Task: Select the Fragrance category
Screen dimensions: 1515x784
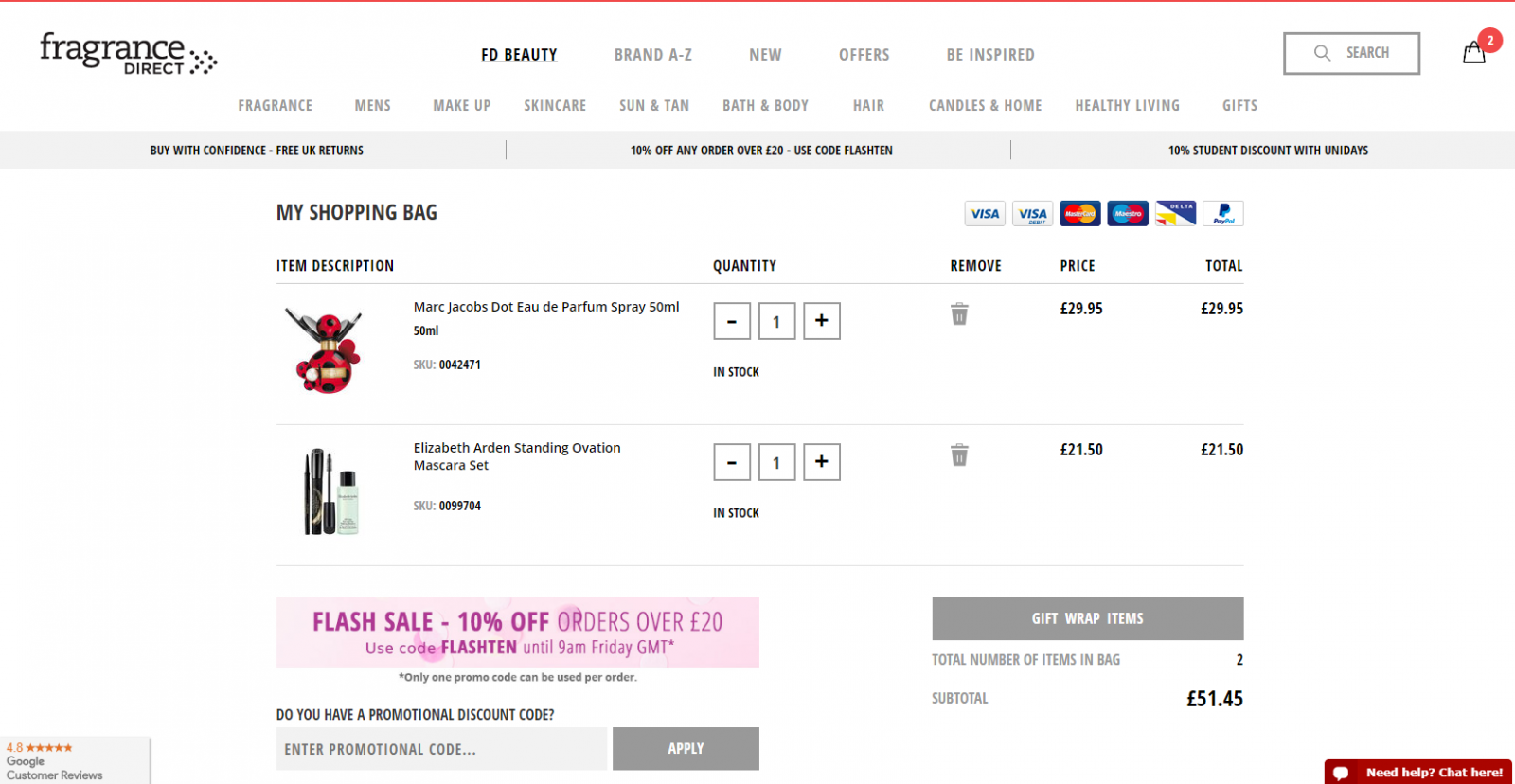Action: point(276,105)
